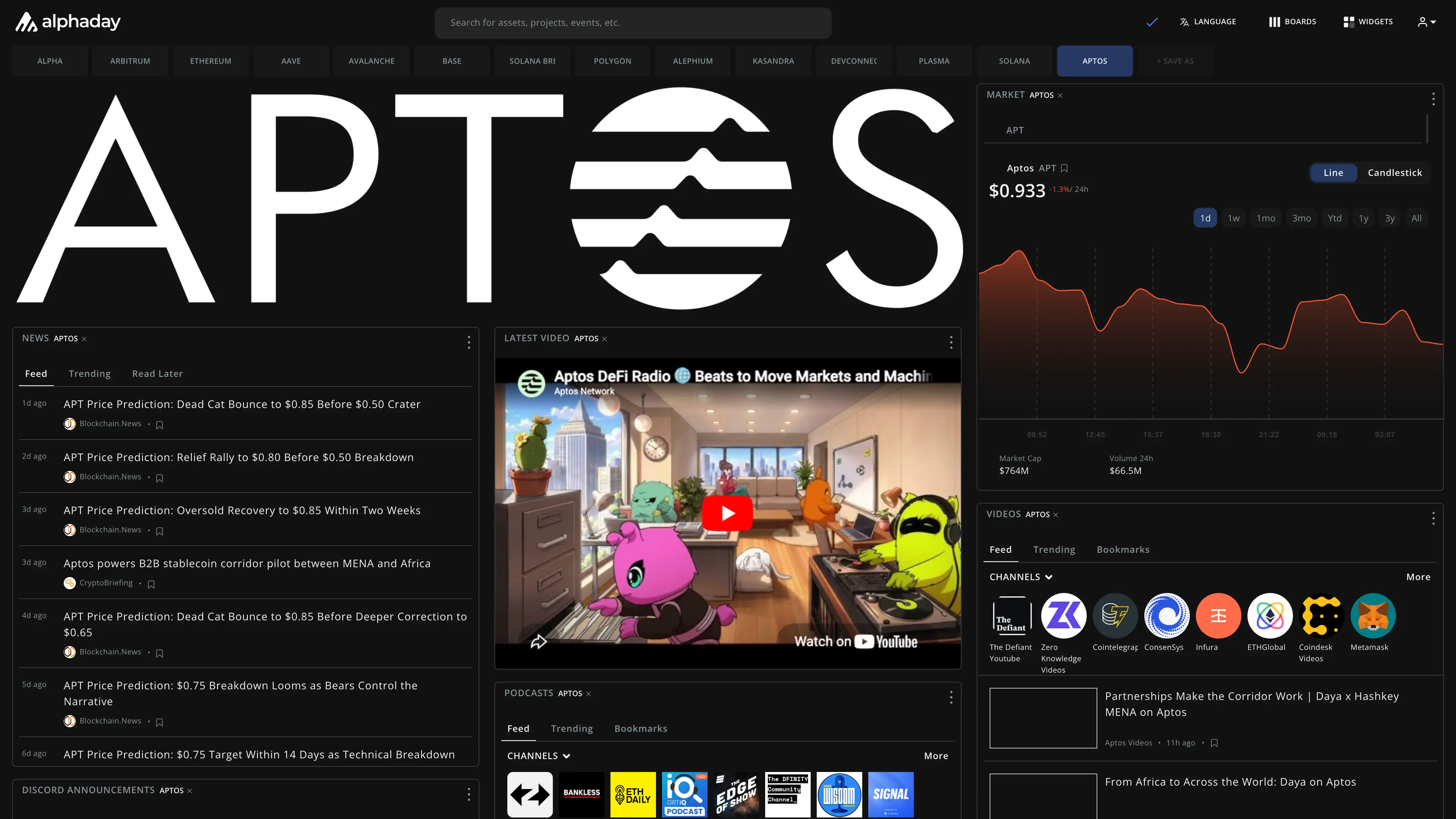The height and width of the screenshot is (819, 1456).
Task: Open the Cointelegraph channel icon
Action: pyautogui.click(x=1115, y=615)
